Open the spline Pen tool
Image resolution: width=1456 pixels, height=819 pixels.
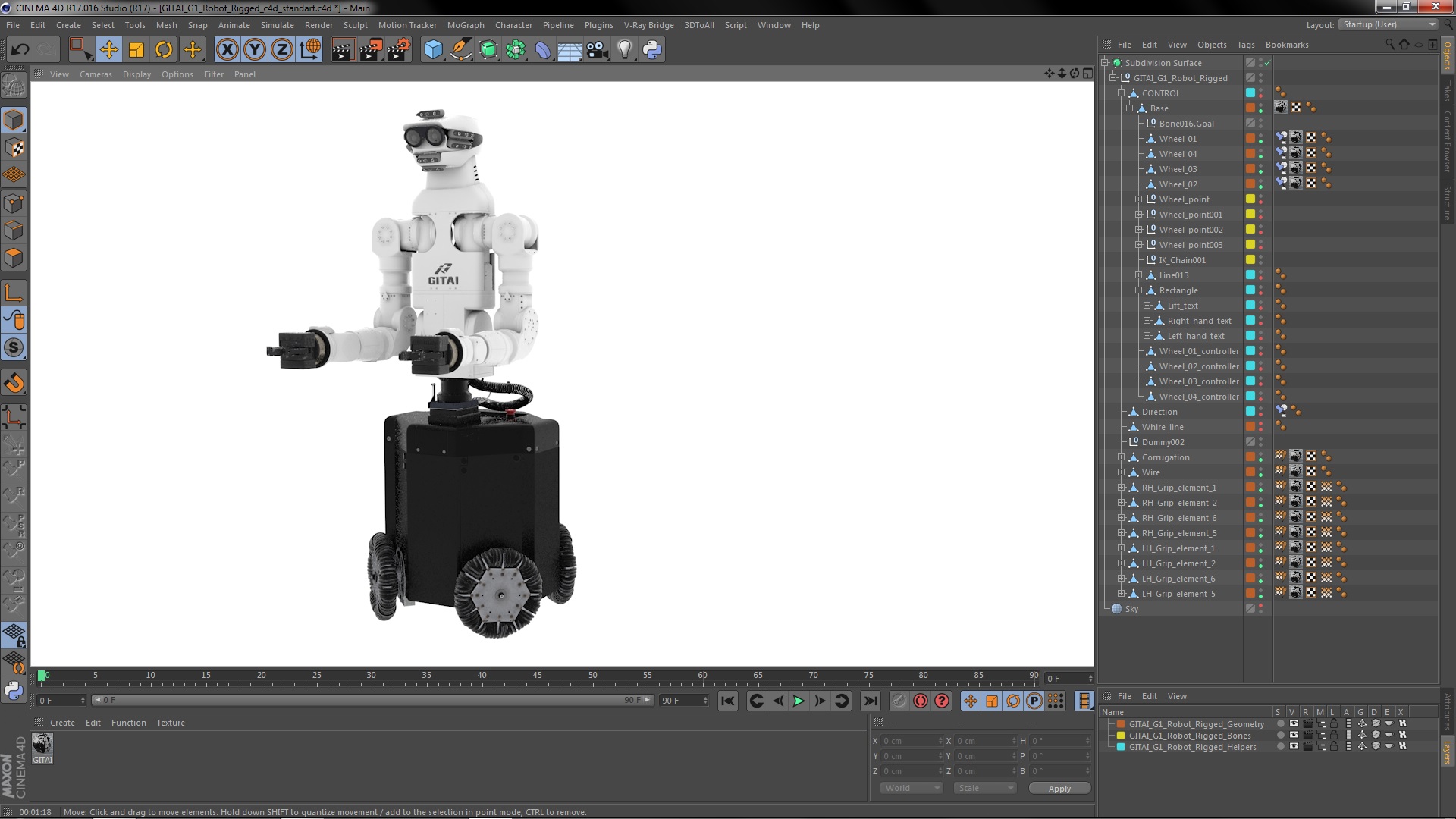(461, 50)
